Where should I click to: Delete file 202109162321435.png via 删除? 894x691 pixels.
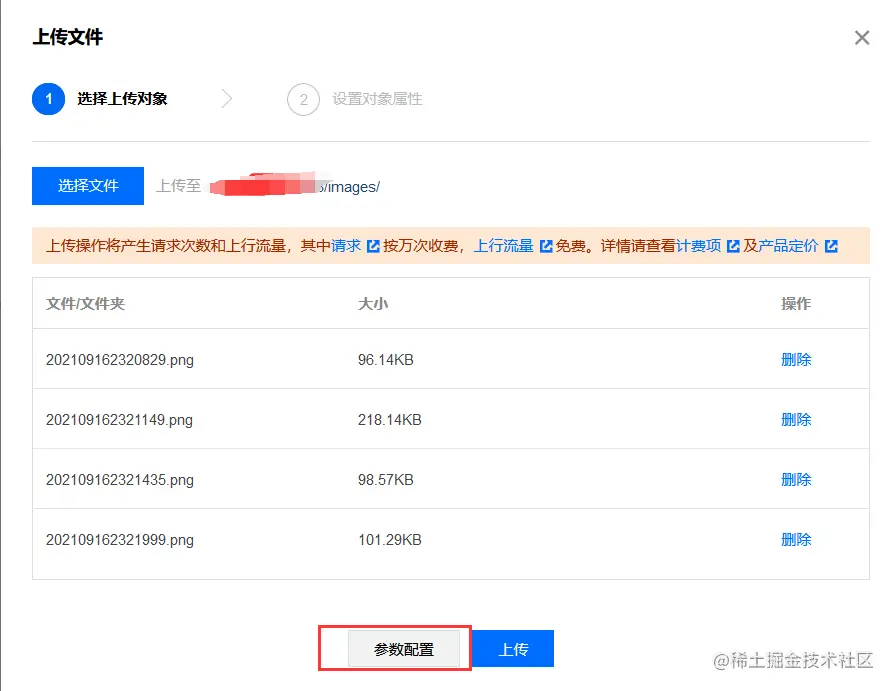(796, 479)
